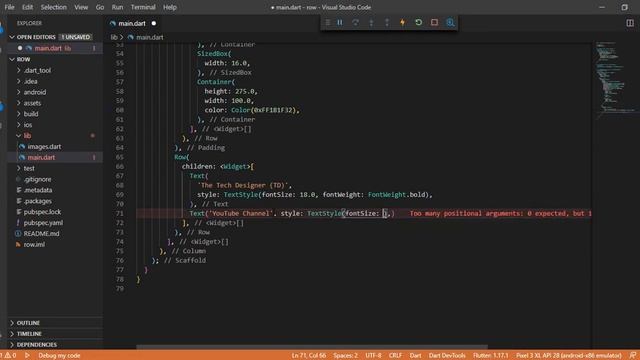Select Dart language mode in status bar

pos(416,356)
